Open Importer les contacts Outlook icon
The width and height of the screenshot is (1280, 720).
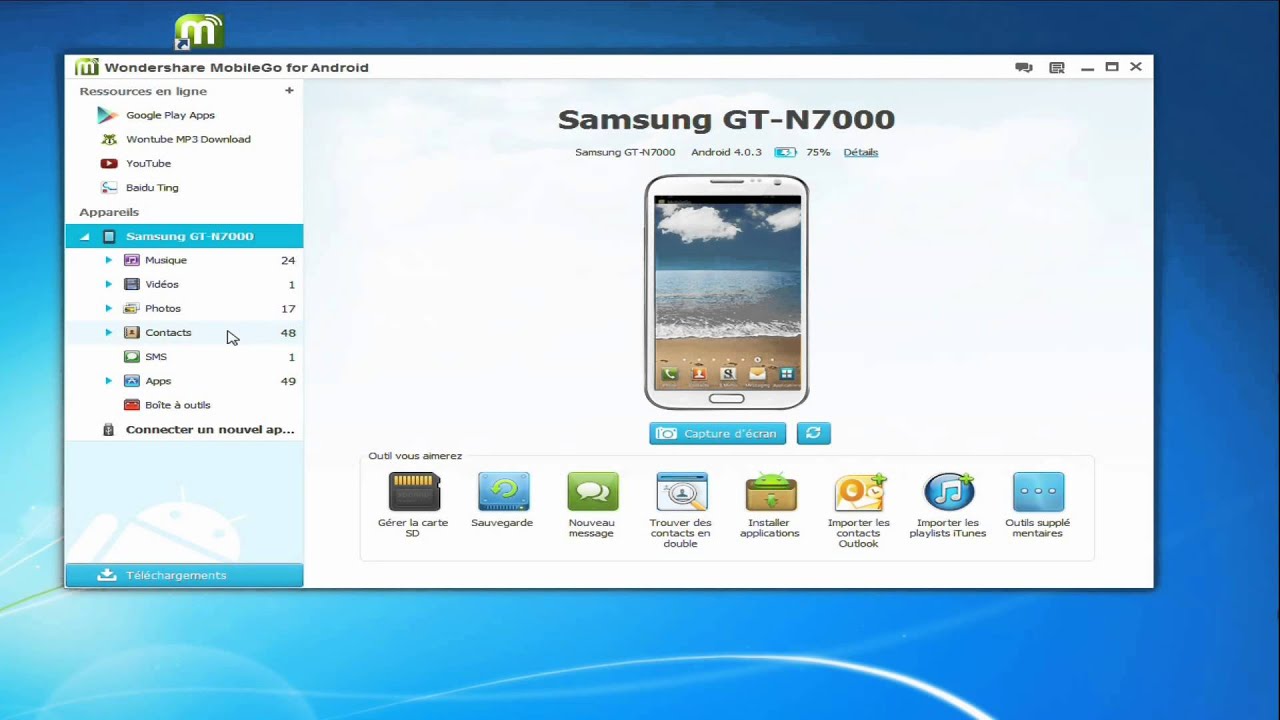860,492
